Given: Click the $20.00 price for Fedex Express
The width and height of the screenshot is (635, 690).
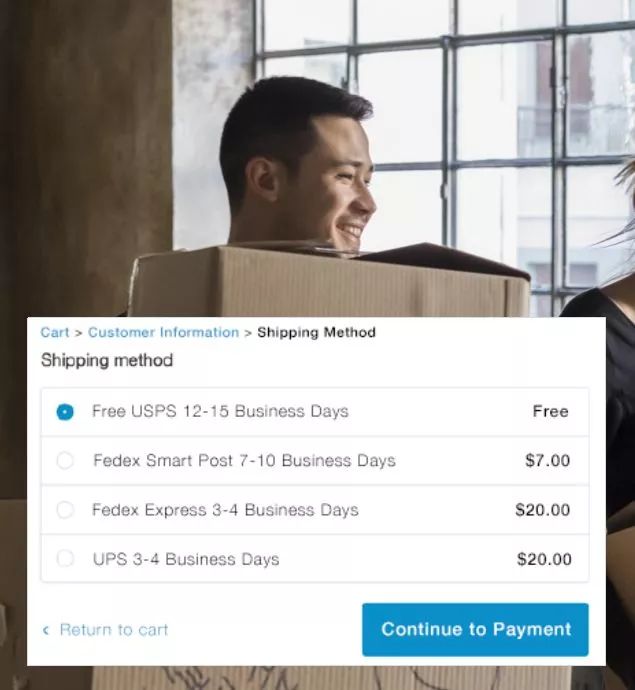Looking at the screenshot, I should click(542, 510).
